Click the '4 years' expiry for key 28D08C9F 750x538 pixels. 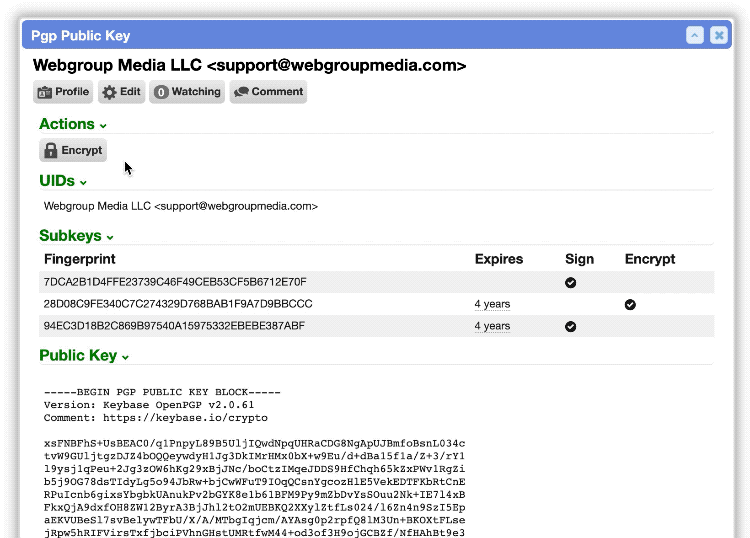pos(492,304)
